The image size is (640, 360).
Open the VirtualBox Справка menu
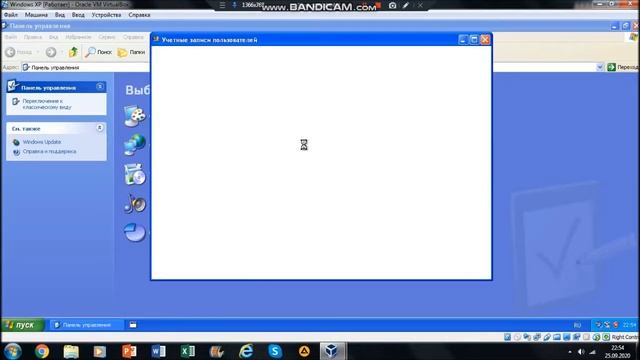click(x=139, y=15)
